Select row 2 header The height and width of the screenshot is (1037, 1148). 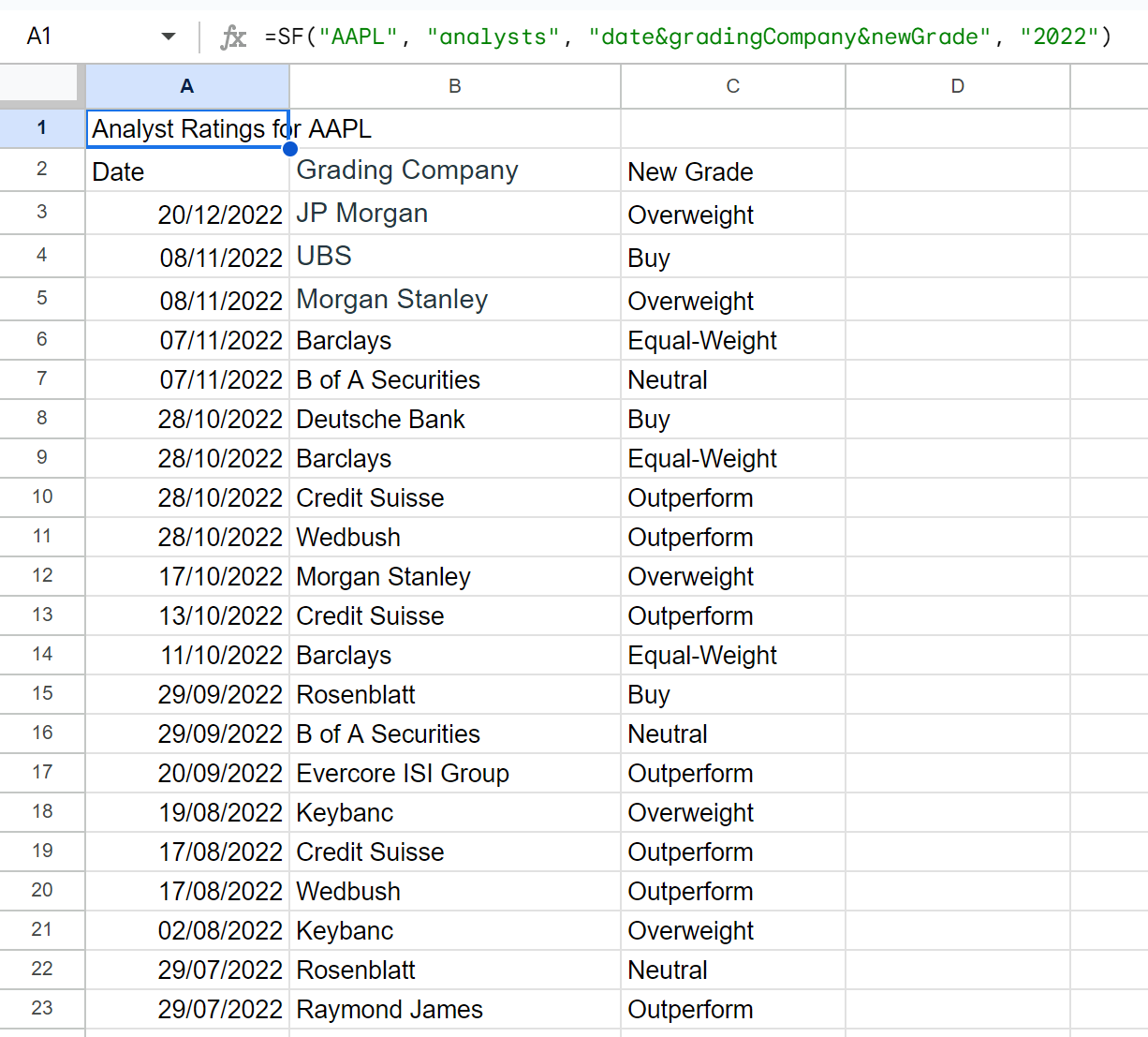coord(42,170)
